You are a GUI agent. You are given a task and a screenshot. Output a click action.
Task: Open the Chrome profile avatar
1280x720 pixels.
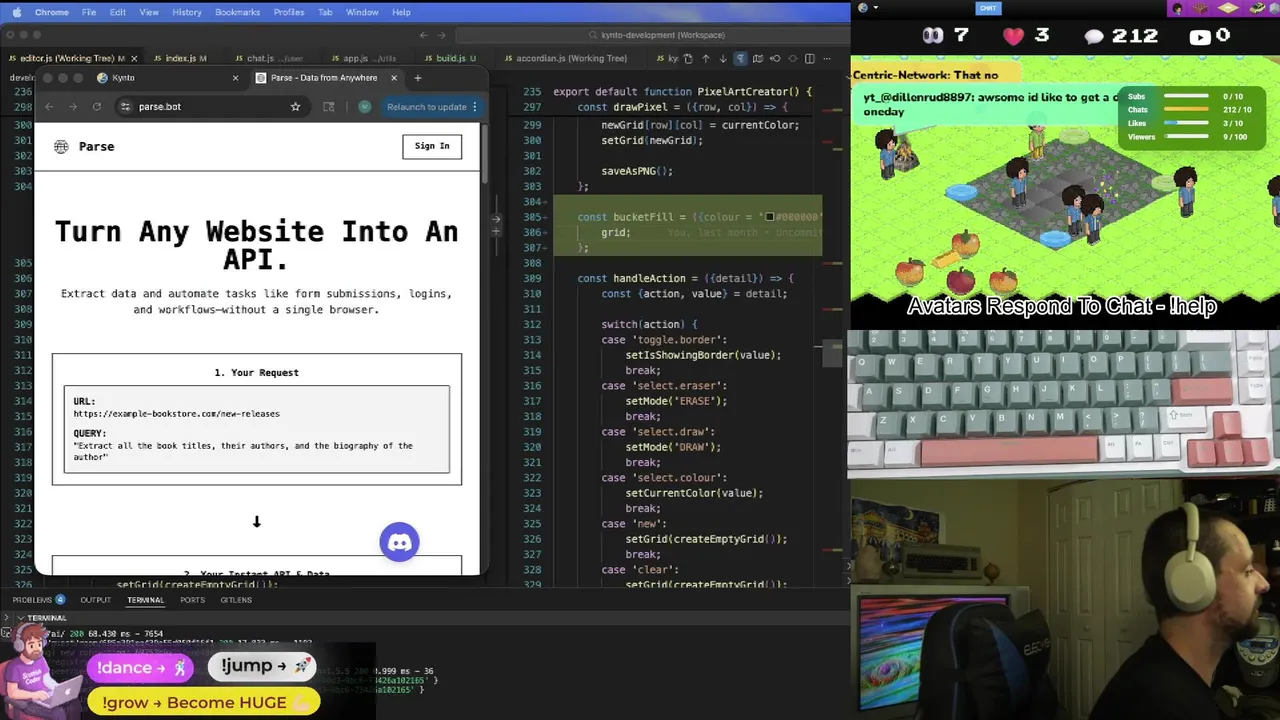click(365, 106)
